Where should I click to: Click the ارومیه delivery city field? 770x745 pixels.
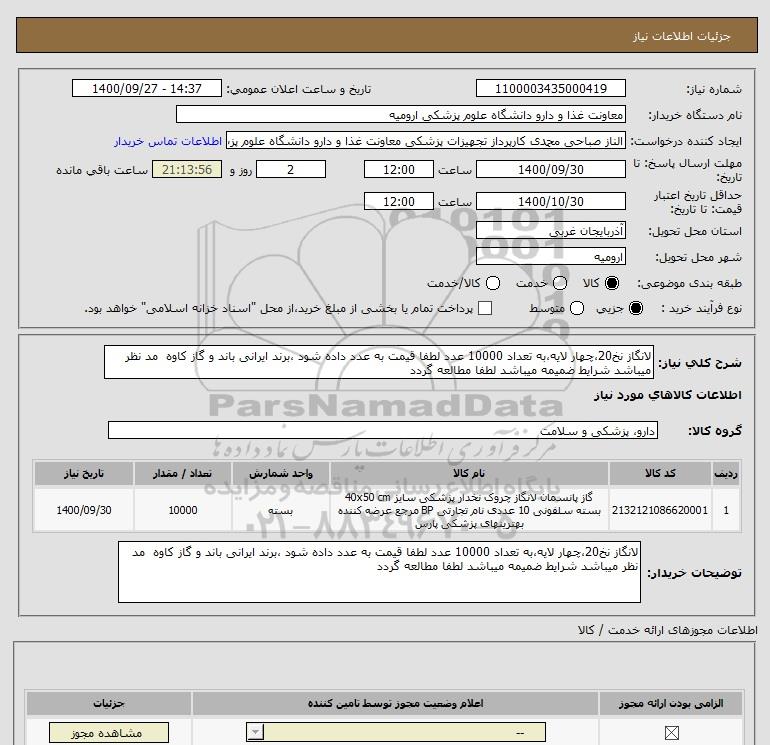click(x=551, y=256)
